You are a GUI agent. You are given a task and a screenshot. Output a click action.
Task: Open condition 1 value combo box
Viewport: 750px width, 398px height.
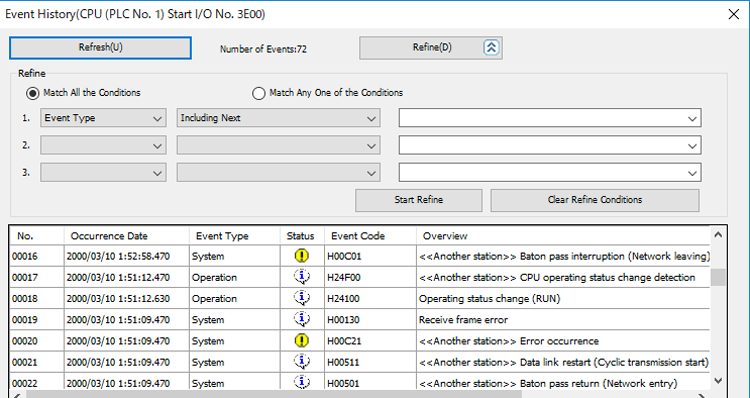pos(550,118)
